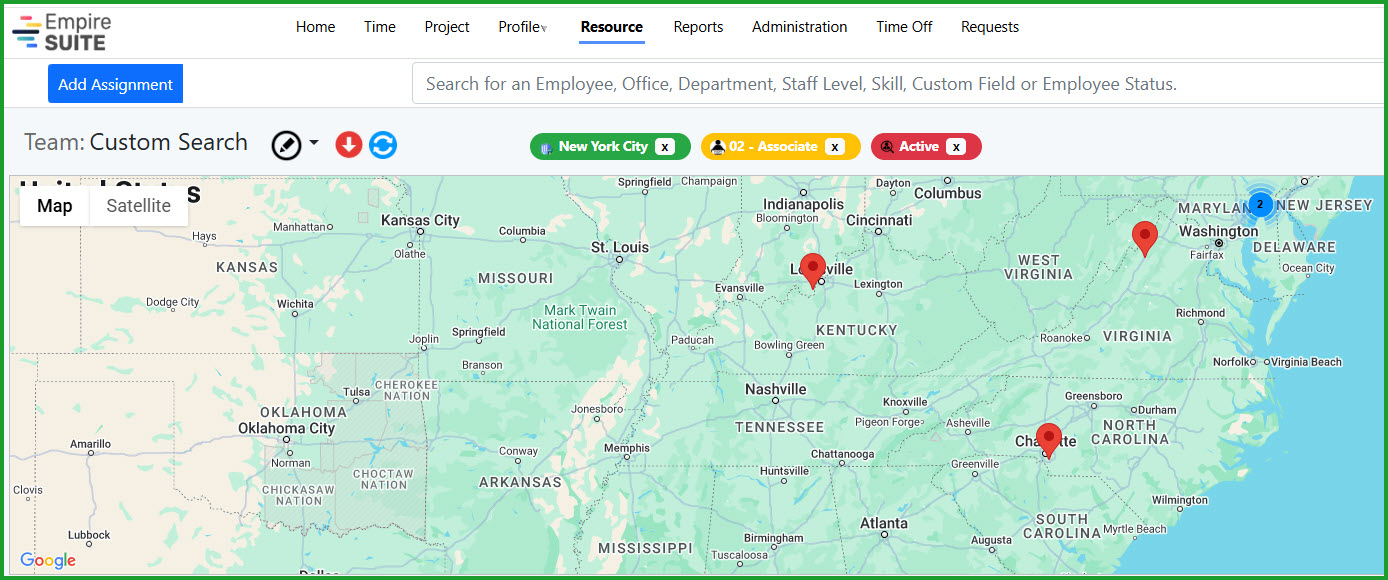Open the Administration menu

800,27
